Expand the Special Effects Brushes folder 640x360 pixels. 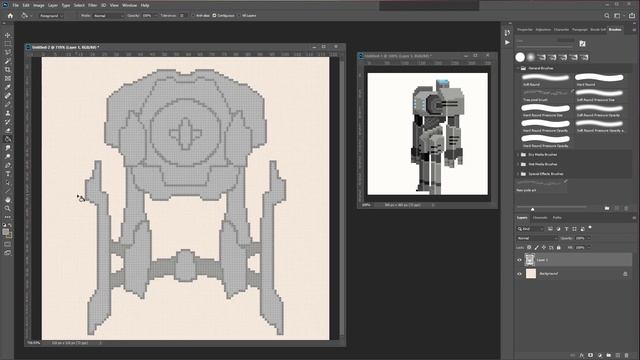tap(518, 174)
